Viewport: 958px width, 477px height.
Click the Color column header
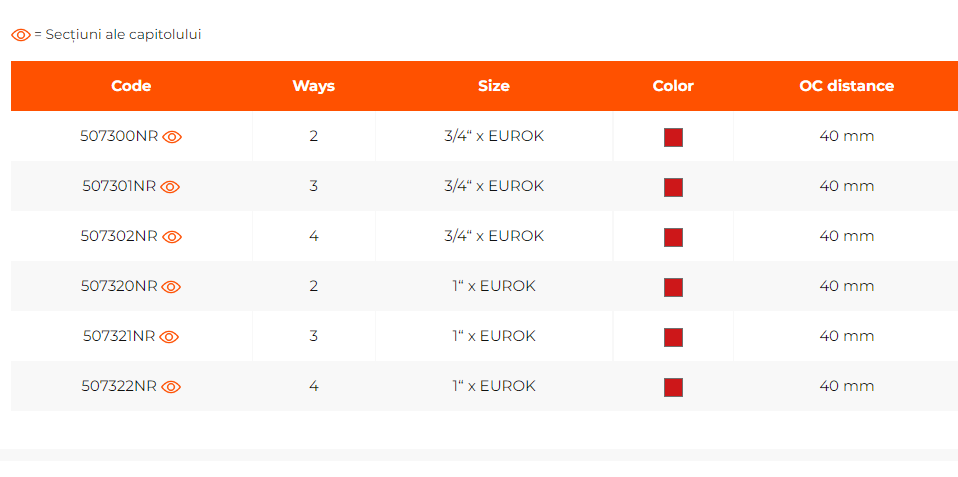click(x=673, y=86)
